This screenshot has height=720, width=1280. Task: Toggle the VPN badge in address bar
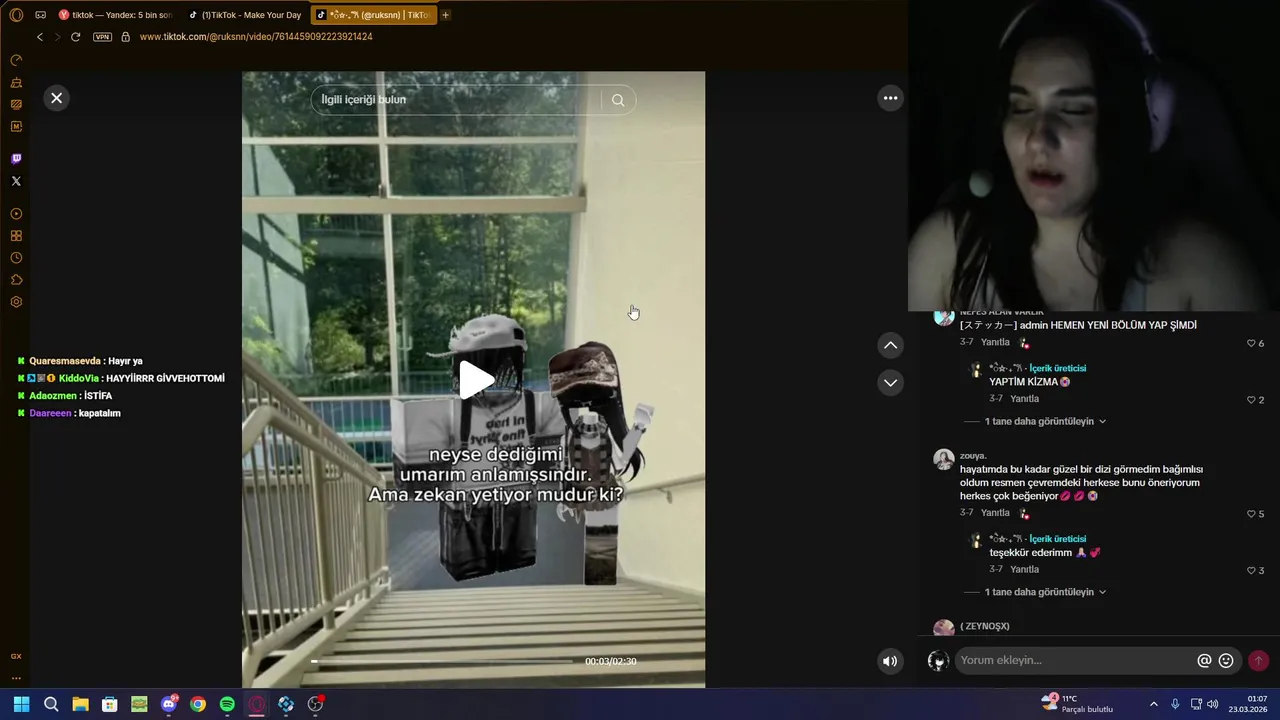(102, 37)
